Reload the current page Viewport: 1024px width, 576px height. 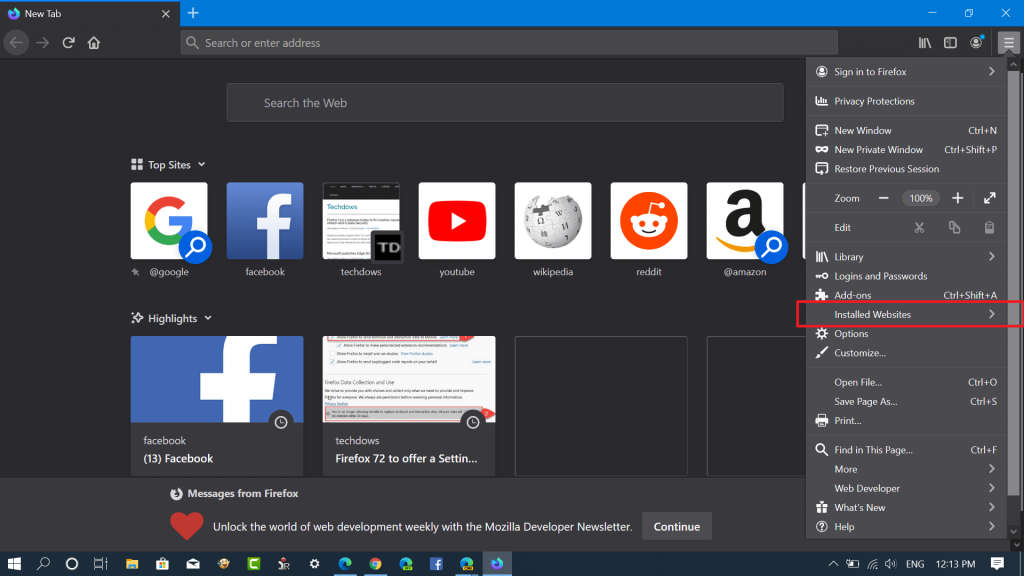tap(69, 43)
